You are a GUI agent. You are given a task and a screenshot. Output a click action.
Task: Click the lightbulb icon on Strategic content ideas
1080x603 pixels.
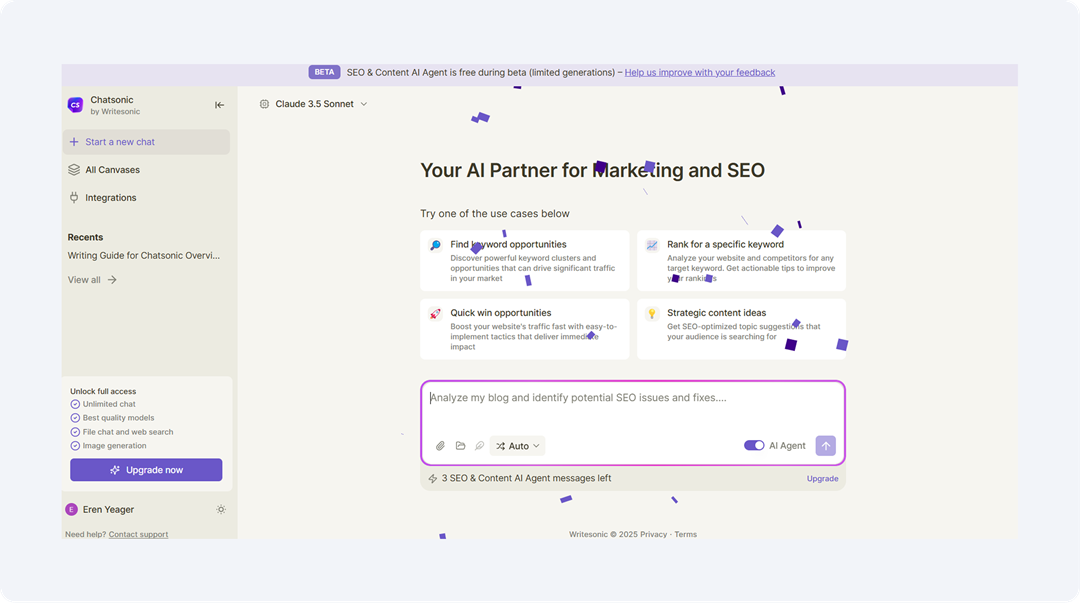tap(652, 314)
